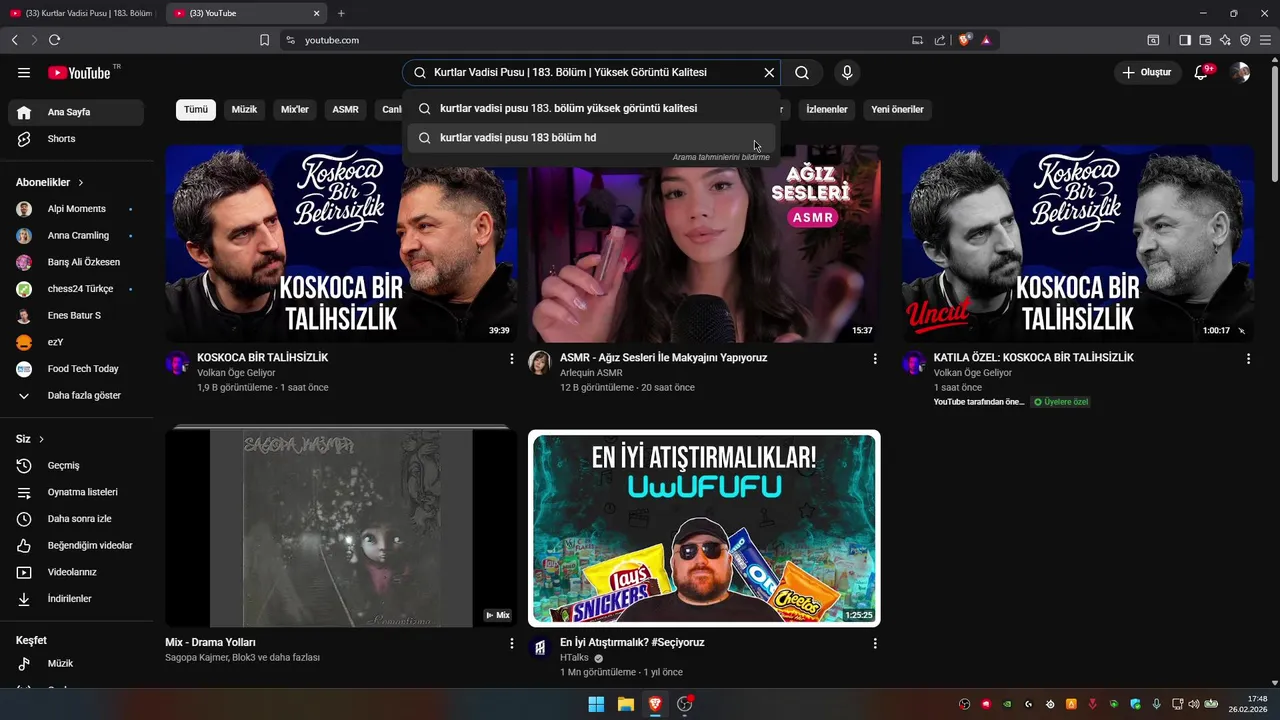Screen dimensions: 1280x720
Task: Select the Yeni öneriler filter chip
Action: click(x=897, y=110)
